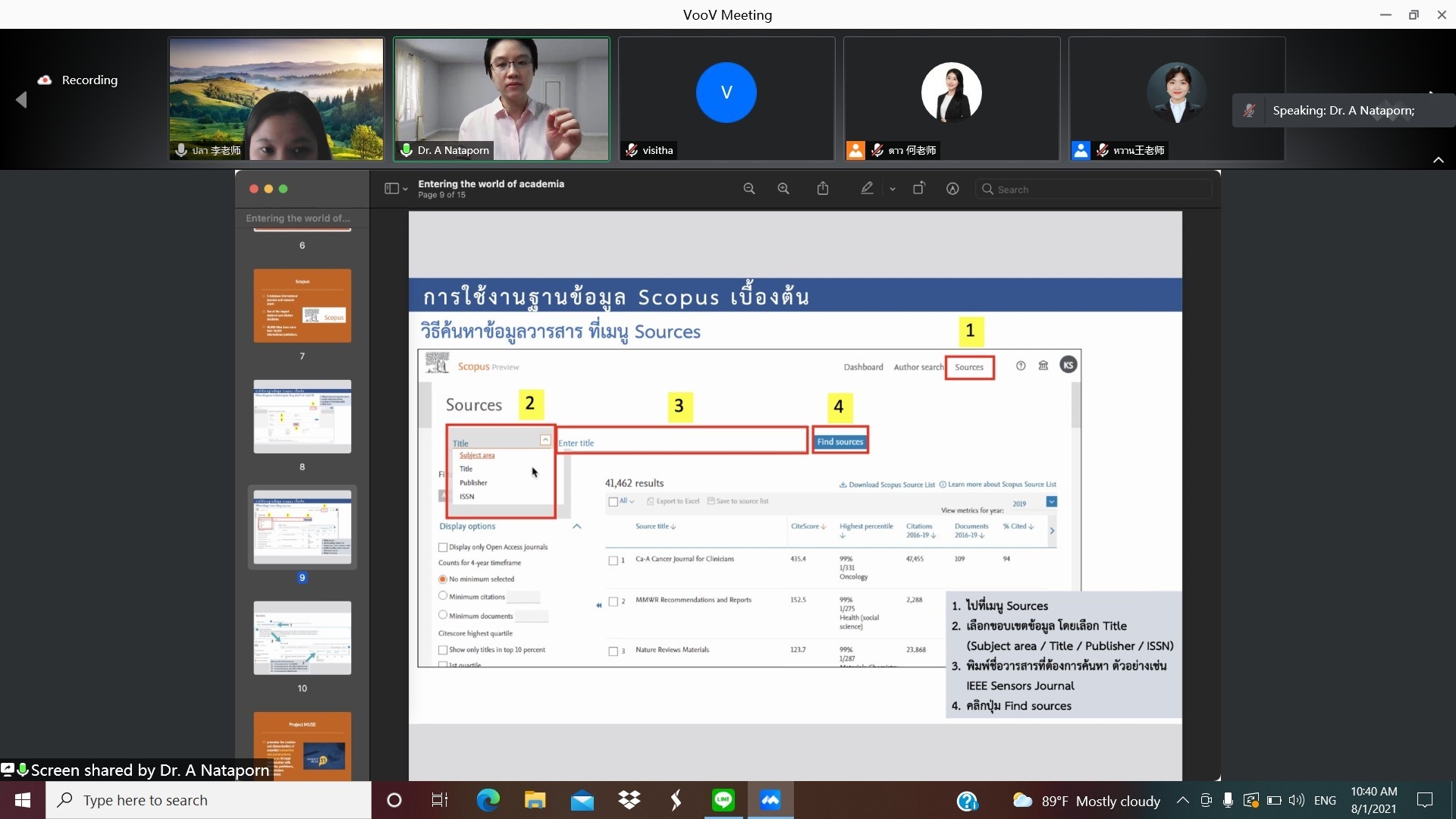
Task: Click the Preview Search field
Action: click(1094, 189)
